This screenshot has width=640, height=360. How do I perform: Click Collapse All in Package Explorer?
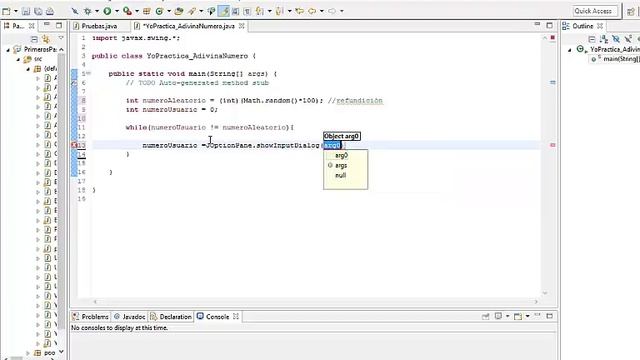[x=34, y=39]
